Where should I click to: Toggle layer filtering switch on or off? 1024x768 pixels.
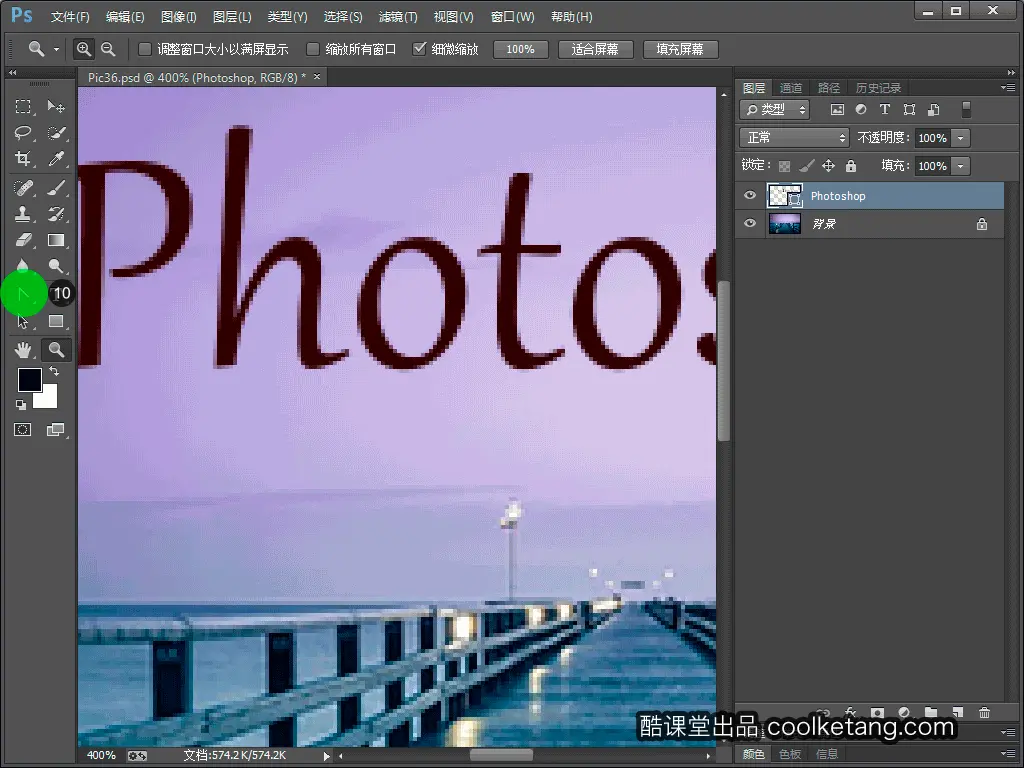click(967, 110)
